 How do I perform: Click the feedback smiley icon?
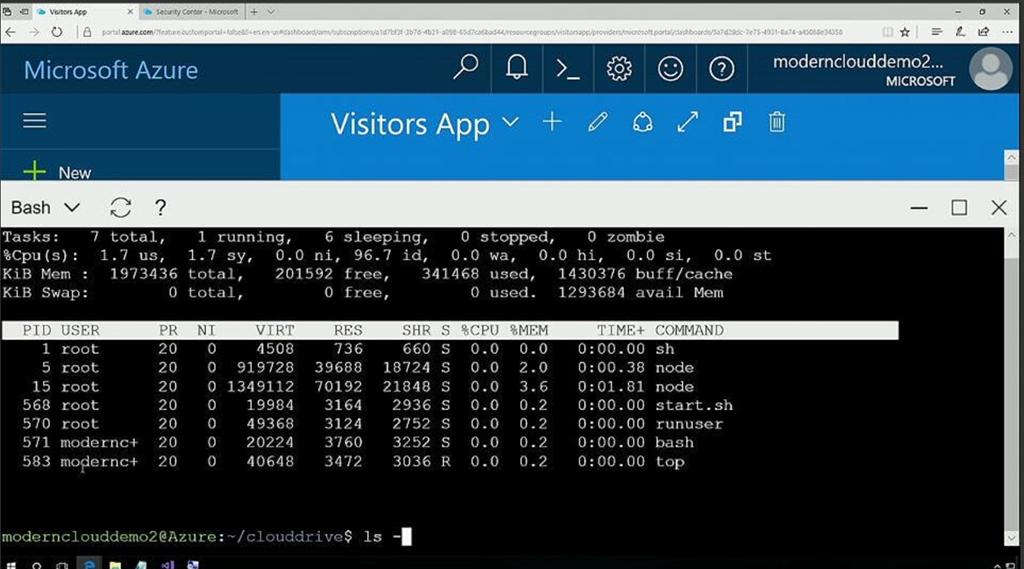[x=670, y=69]
